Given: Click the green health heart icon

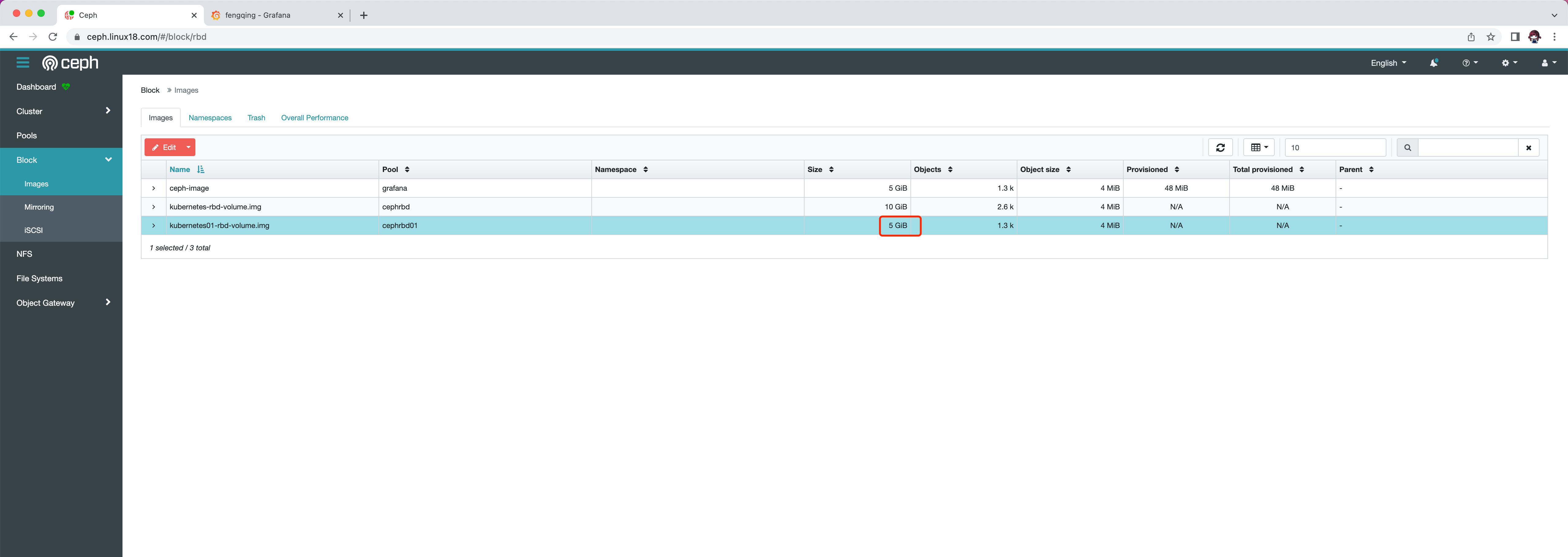Looking at the screenshot, I should [66, 87].
